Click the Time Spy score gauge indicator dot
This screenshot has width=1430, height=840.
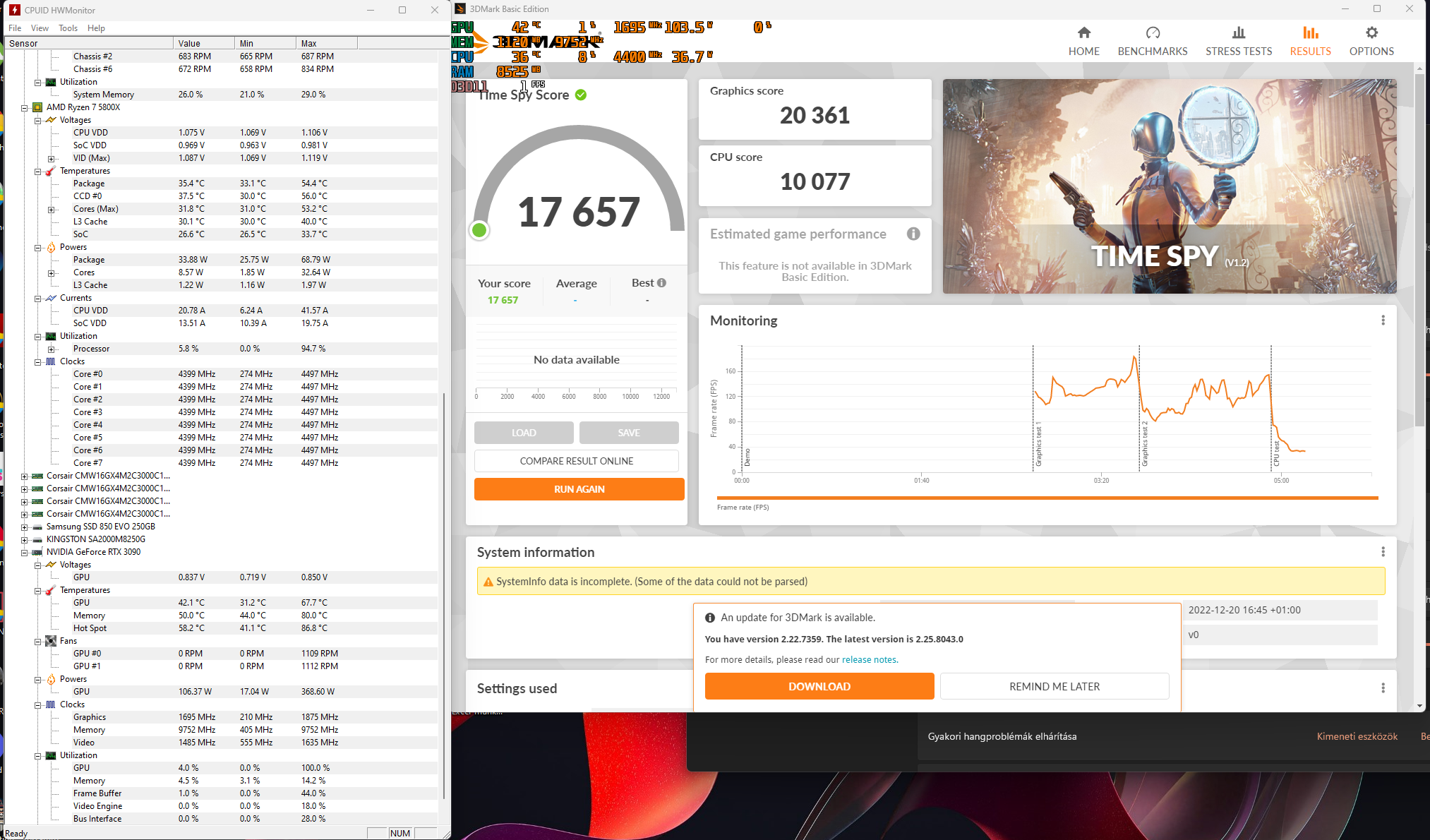[479, 230]
